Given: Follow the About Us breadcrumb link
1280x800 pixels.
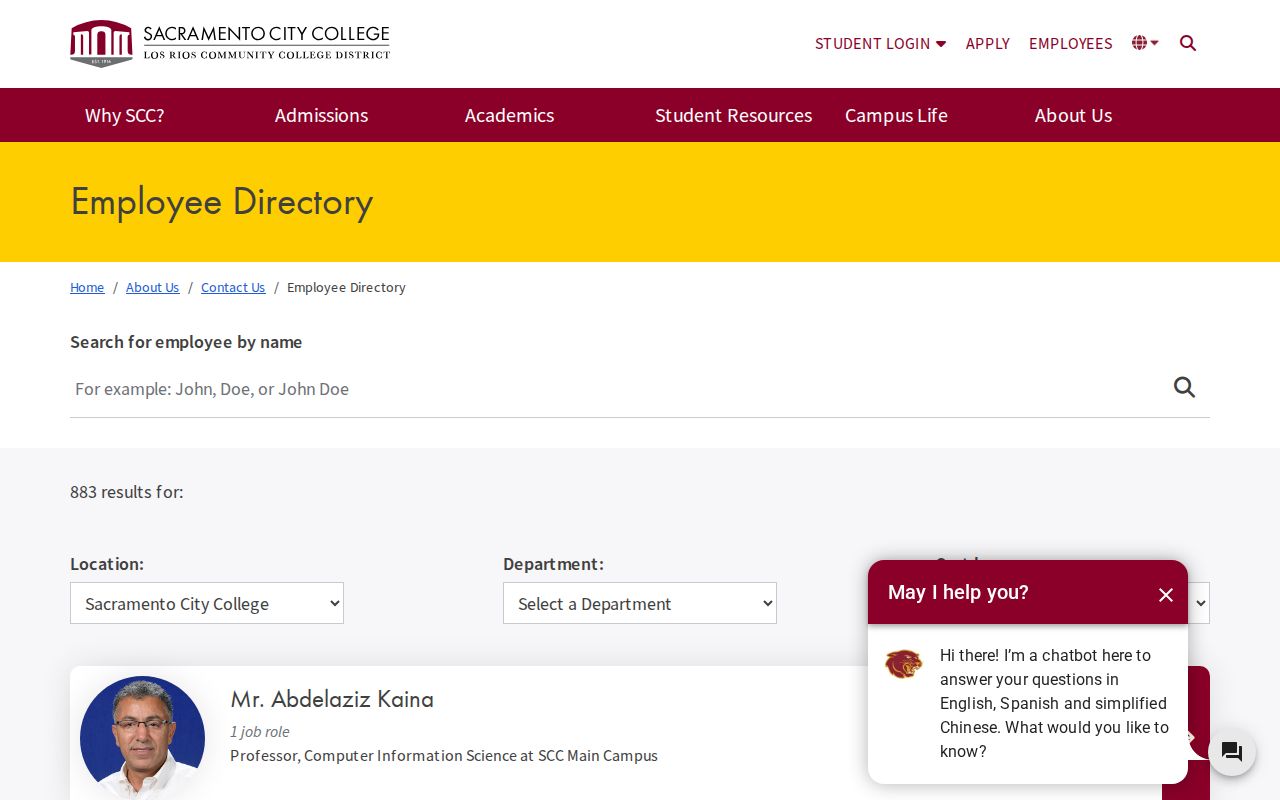Looking at the screenshot, I should (x=152, y=287).
